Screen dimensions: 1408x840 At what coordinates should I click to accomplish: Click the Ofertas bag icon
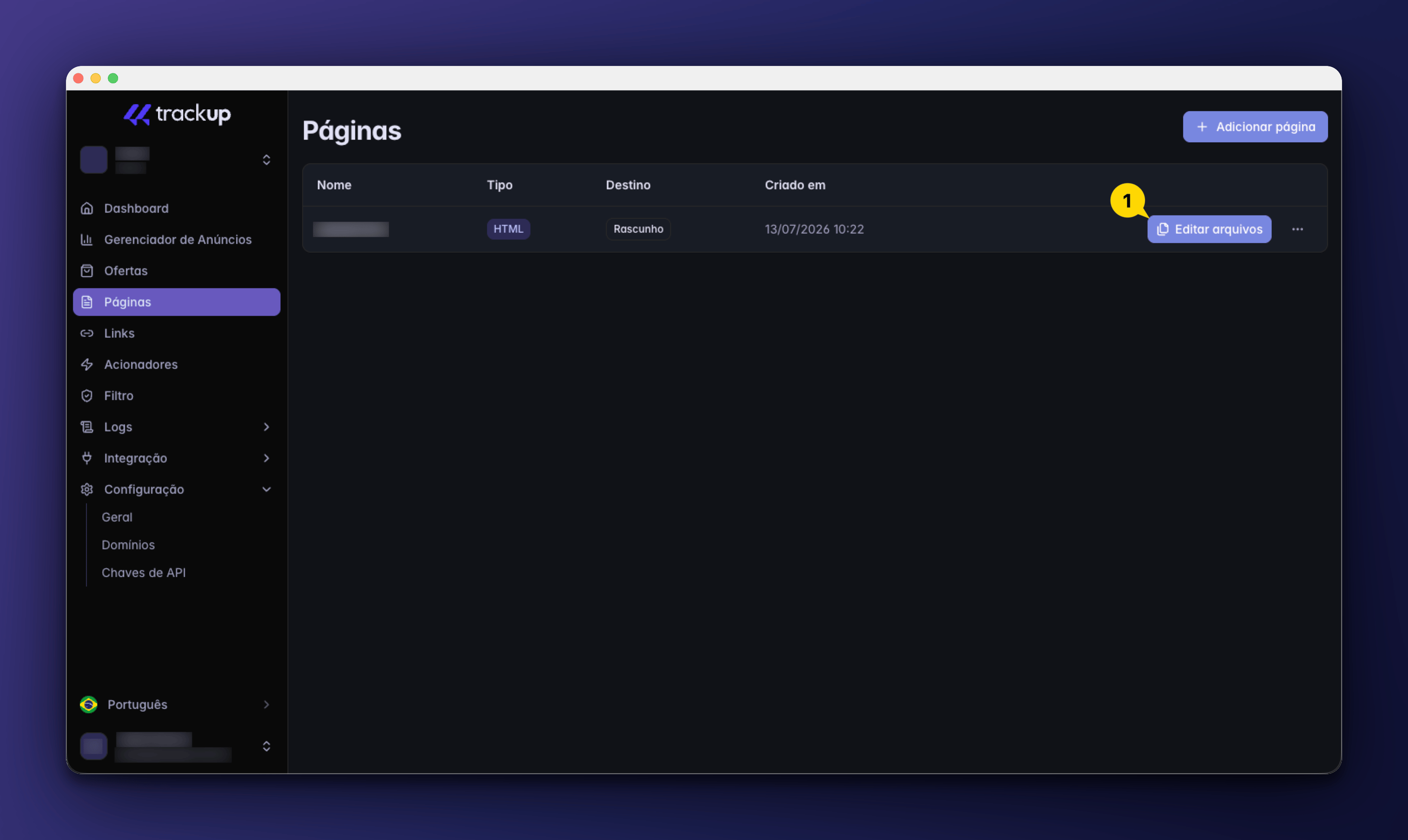click(x=87, y=271)
